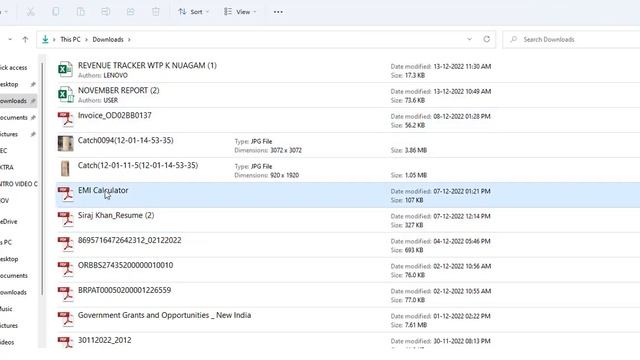Screen dimensions: 640x360
Task: Select 8695716472642312_02122022 file name
Action: (x=129, y=240)
